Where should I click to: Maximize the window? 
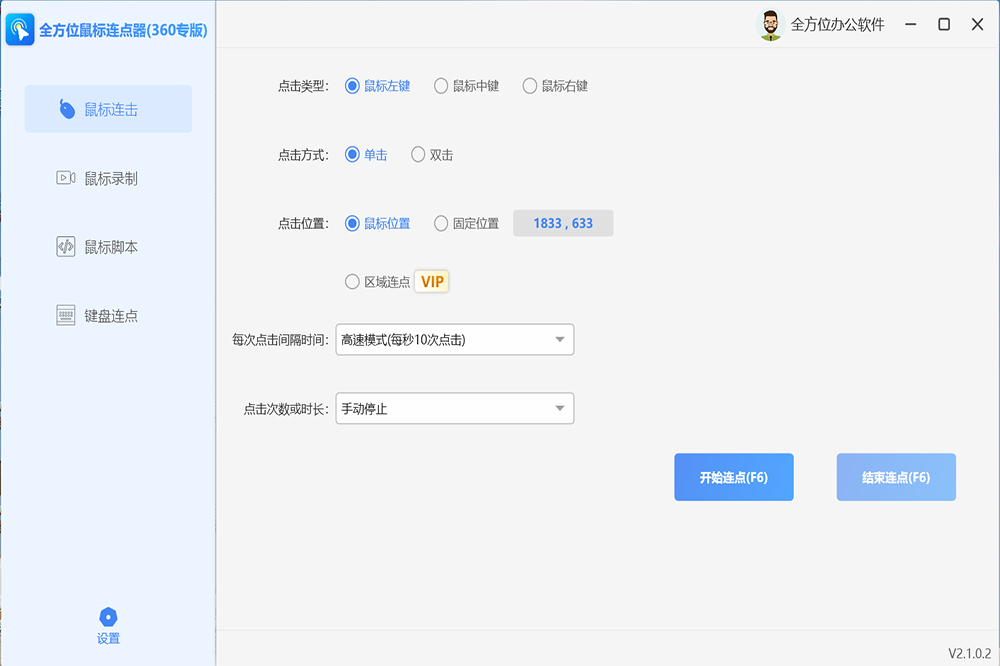coord(944,24)
